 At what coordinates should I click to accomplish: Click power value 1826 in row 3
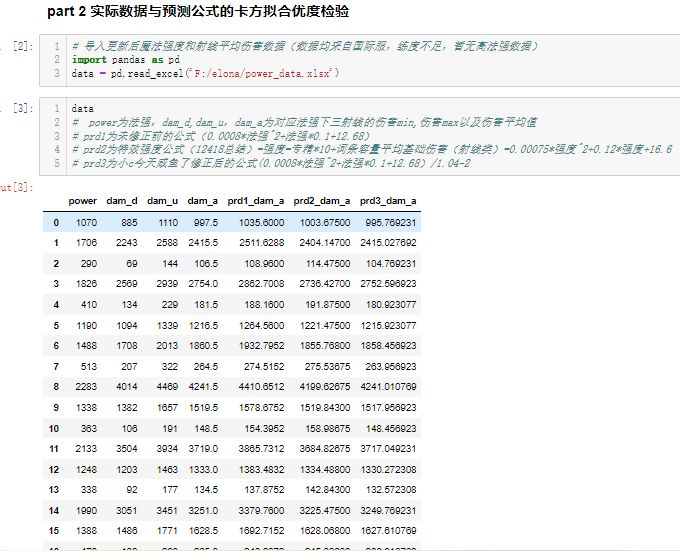pos(86,284)
